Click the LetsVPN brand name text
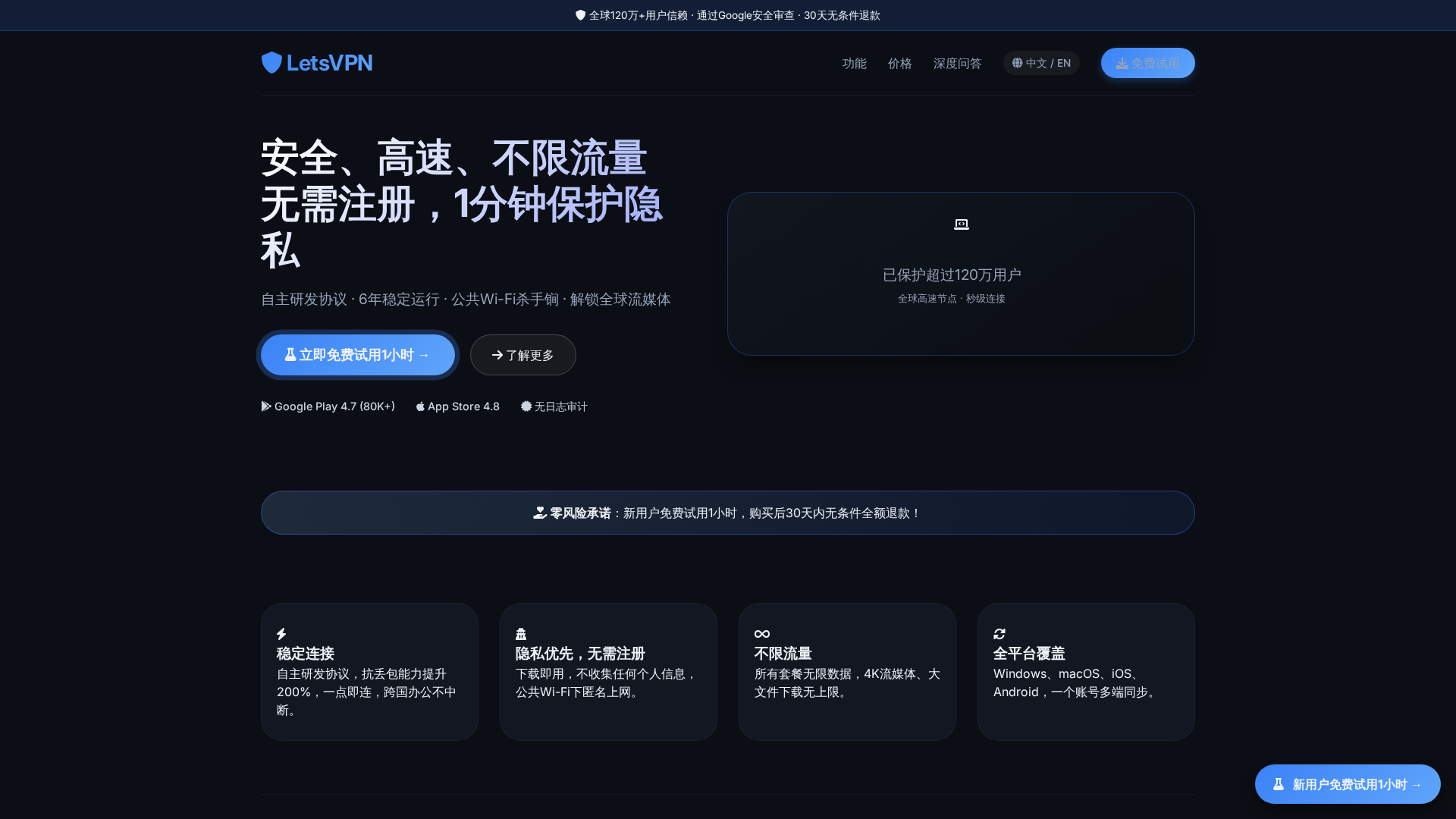The width and height of the screenshot is (1456, 819). [329, 63]
